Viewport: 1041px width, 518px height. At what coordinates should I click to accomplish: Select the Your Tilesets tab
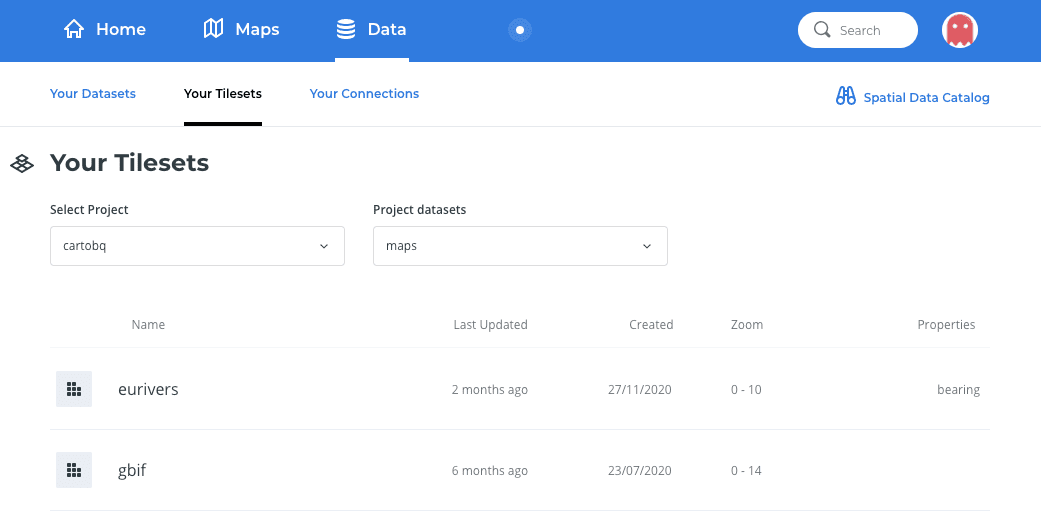[x=223, y=94]
